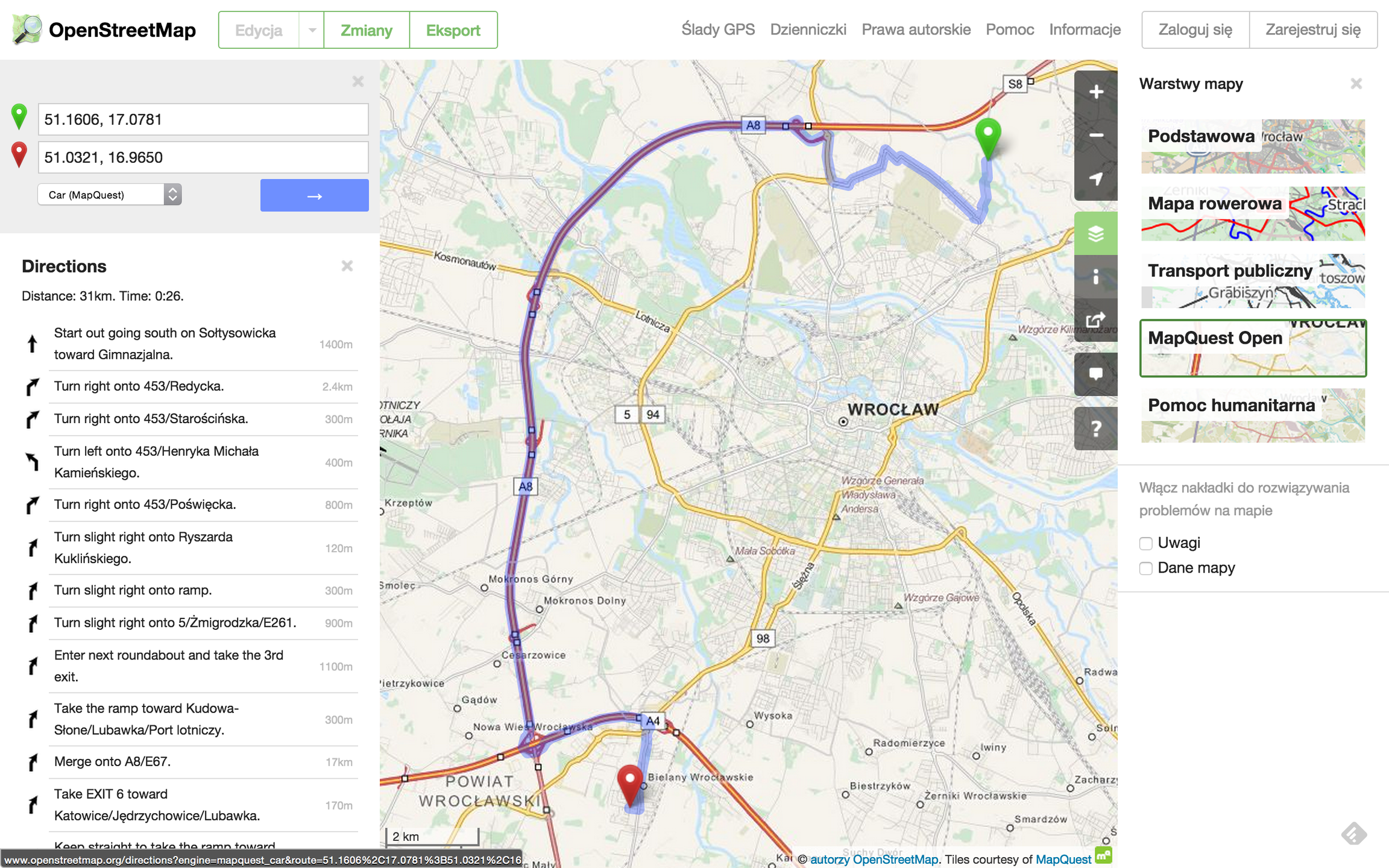Screen dimensions: 1389x868
Task: Select step 'Turn right onto 453/Starościńska.'
Action: click(x=190, y=419)
